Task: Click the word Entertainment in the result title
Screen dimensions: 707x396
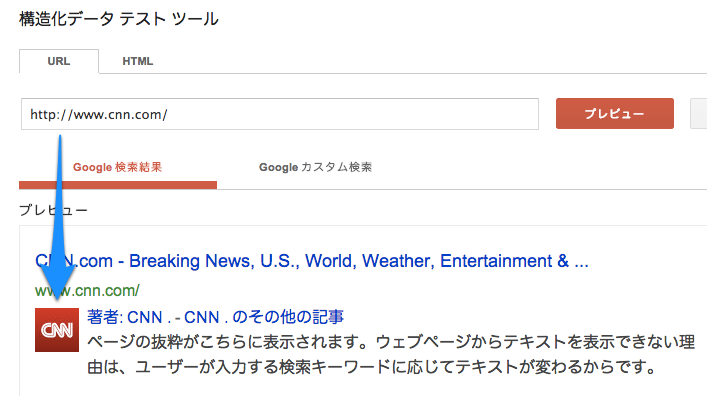Action: coord(496,261)
